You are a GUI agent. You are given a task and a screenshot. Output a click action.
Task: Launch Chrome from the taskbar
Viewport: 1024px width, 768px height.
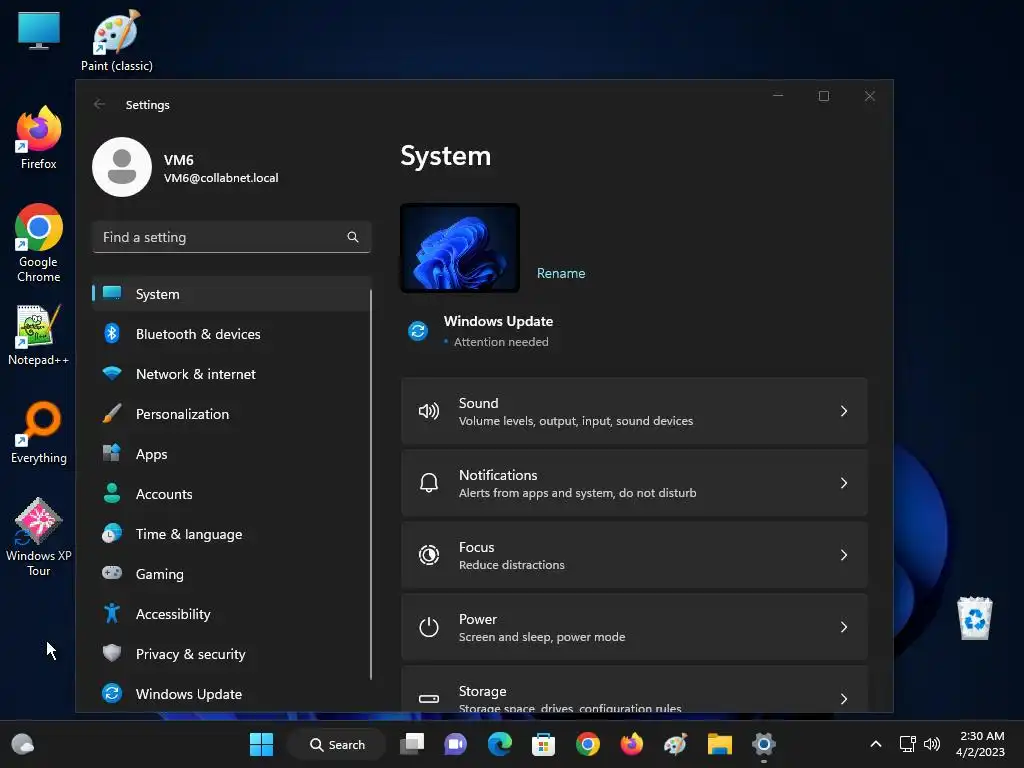tap(588, 744)
